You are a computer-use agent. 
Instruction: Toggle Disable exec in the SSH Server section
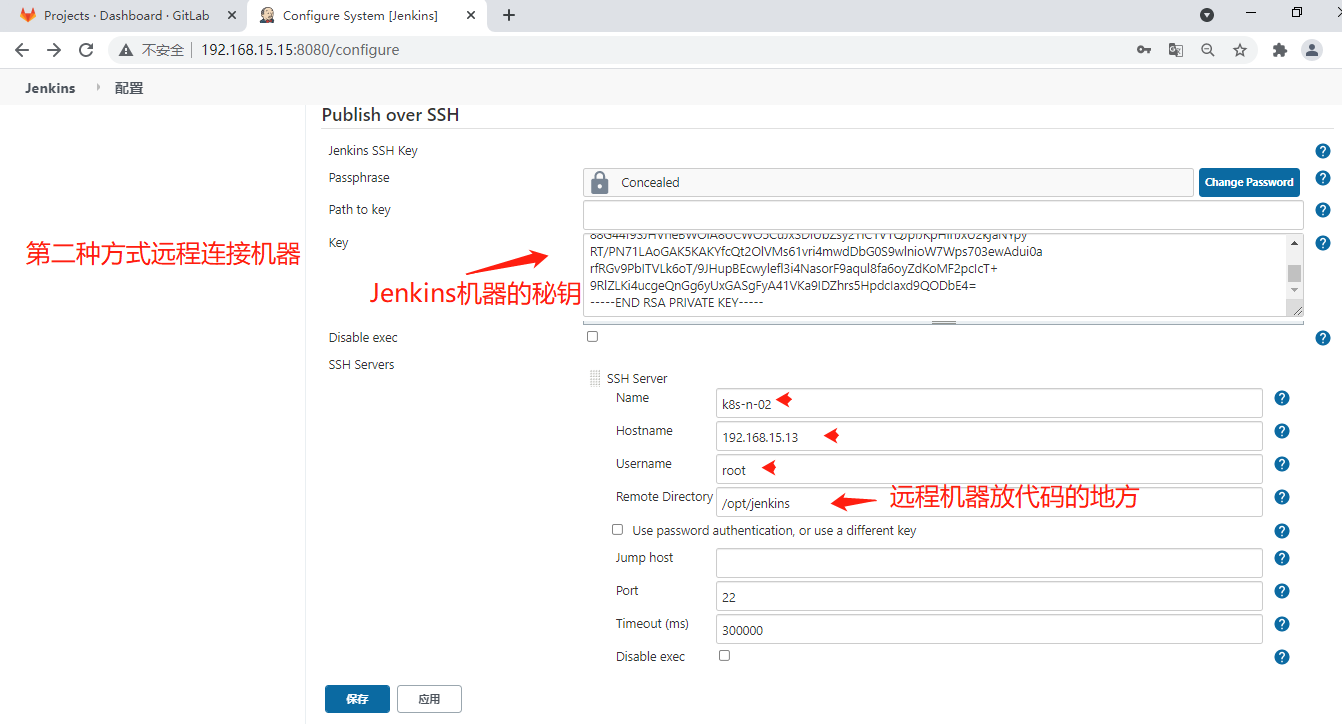point(724,656)
